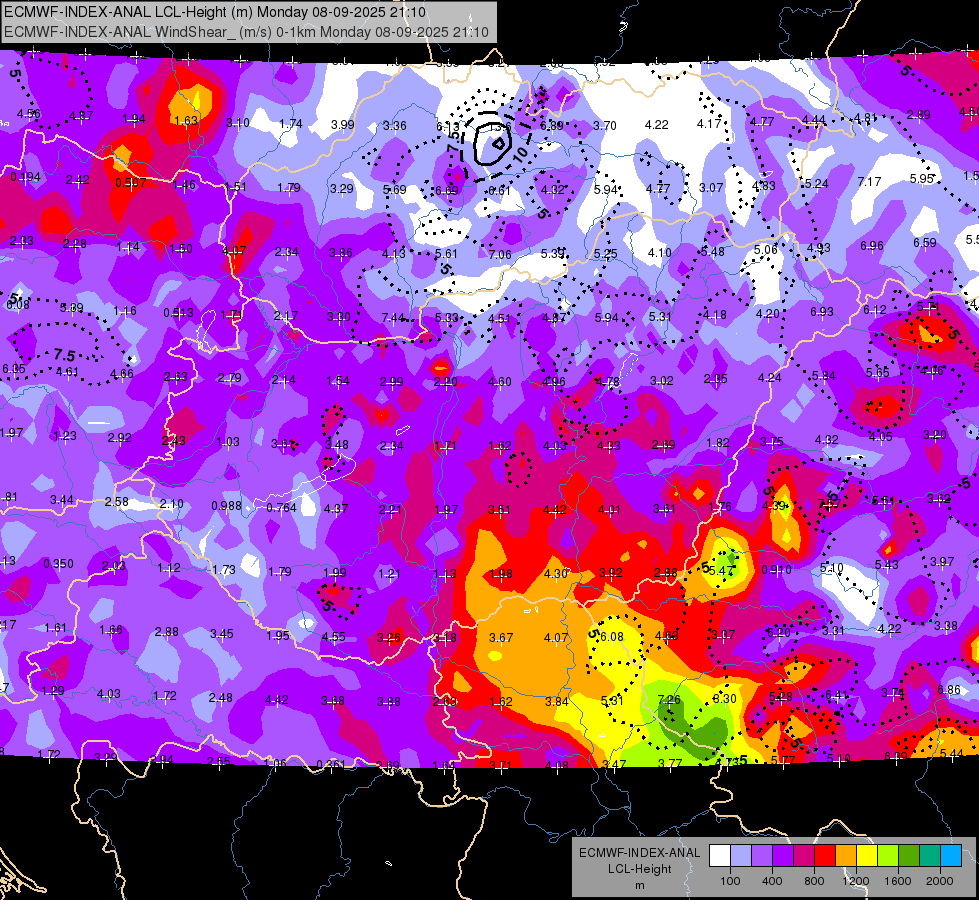Click the legend tick label 1200
The image size is (979, 900).
click(855, 881)
